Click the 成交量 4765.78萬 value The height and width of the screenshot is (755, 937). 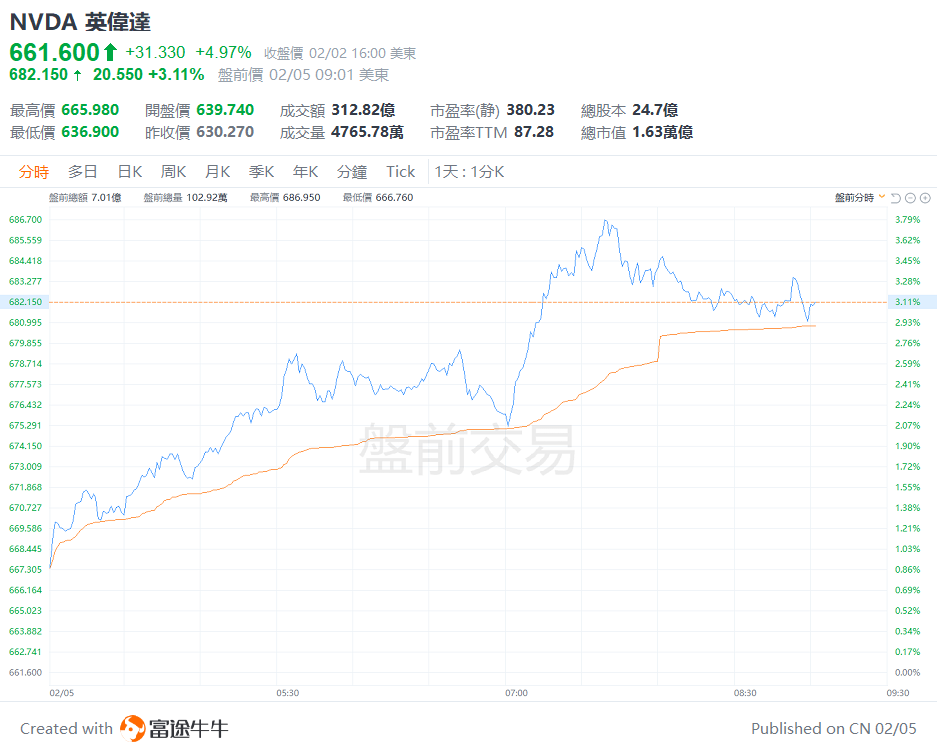[368, 132]
